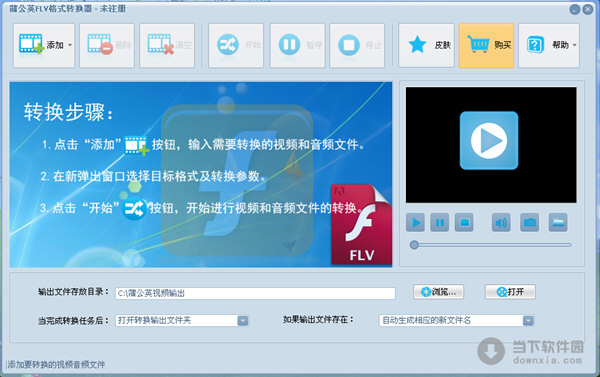The height and width of the screenshot is (377, 600).
Task: Open the 如果输出文件存在 dropdown
Action: click(x=457, y=320)
